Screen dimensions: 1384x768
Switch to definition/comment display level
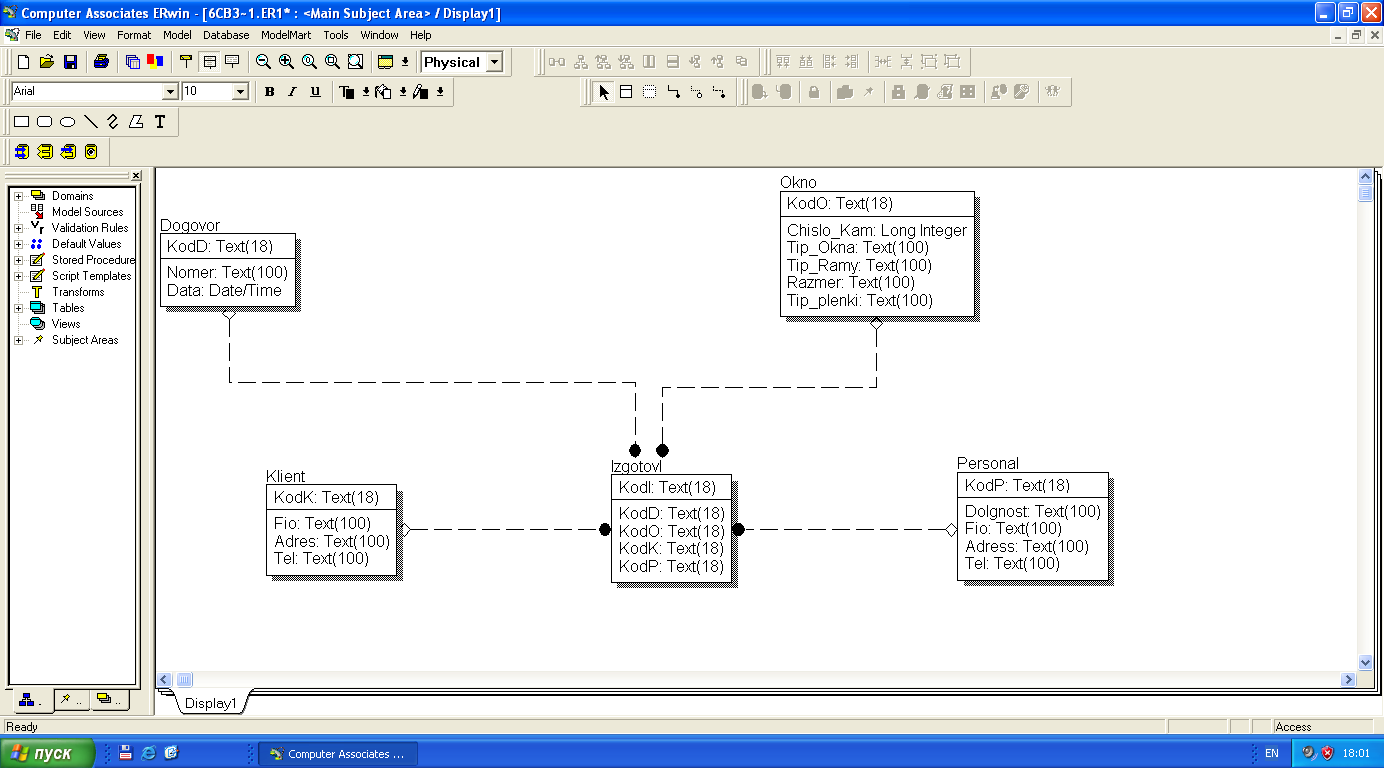[232, 62]
